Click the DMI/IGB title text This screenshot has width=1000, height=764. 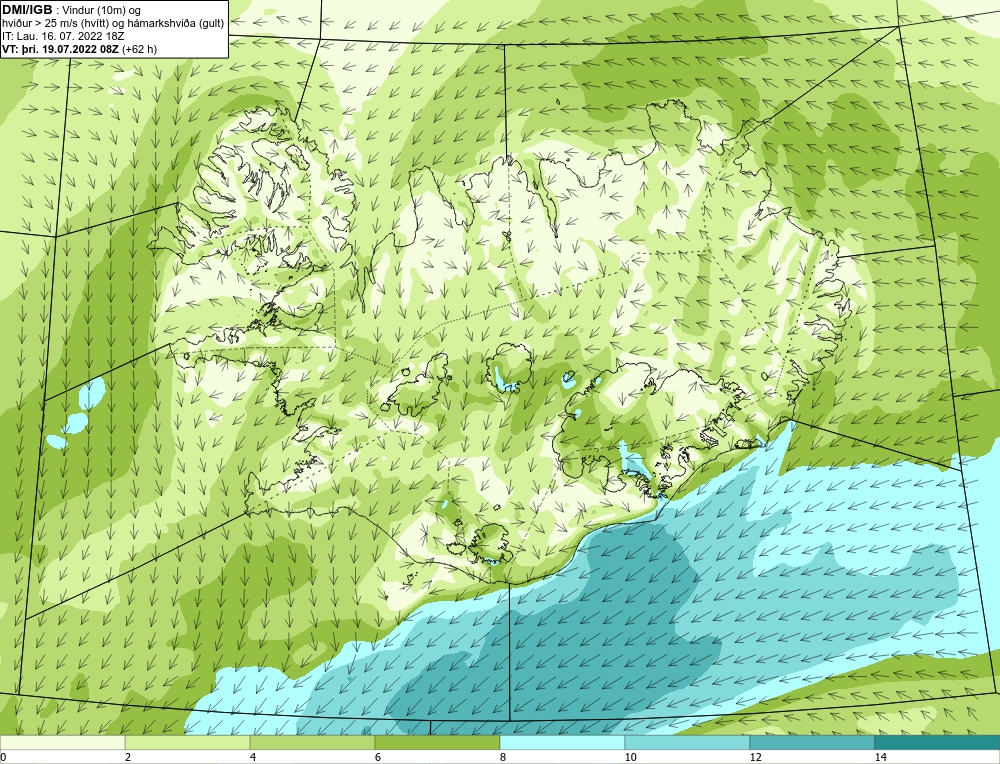pyautogui.click(x=27, y=10)
